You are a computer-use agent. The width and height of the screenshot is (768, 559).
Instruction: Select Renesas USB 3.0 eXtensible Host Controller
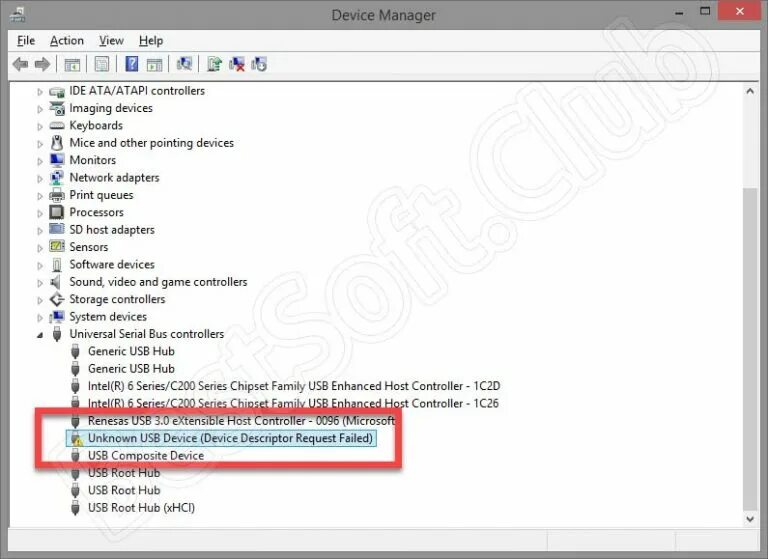pos(241,421)
